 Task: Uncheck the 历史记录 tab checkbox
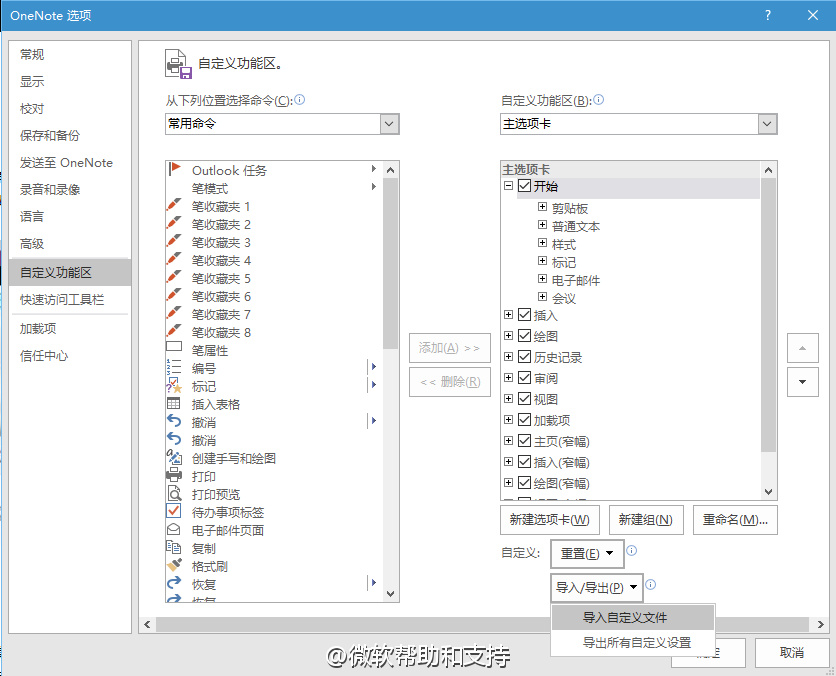pos(525,357)
